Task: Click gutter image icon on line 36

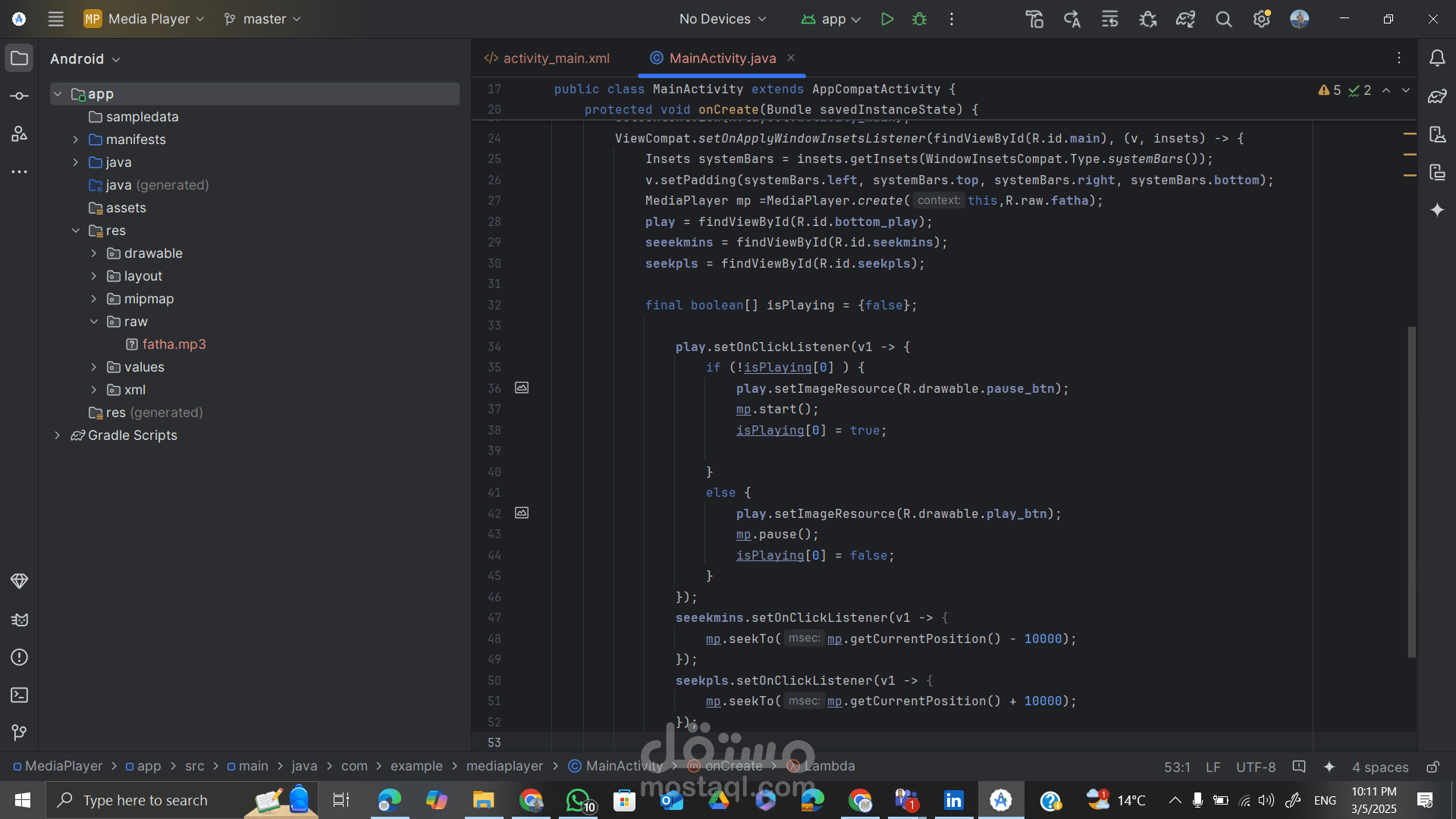Action: tap(522, 388)
